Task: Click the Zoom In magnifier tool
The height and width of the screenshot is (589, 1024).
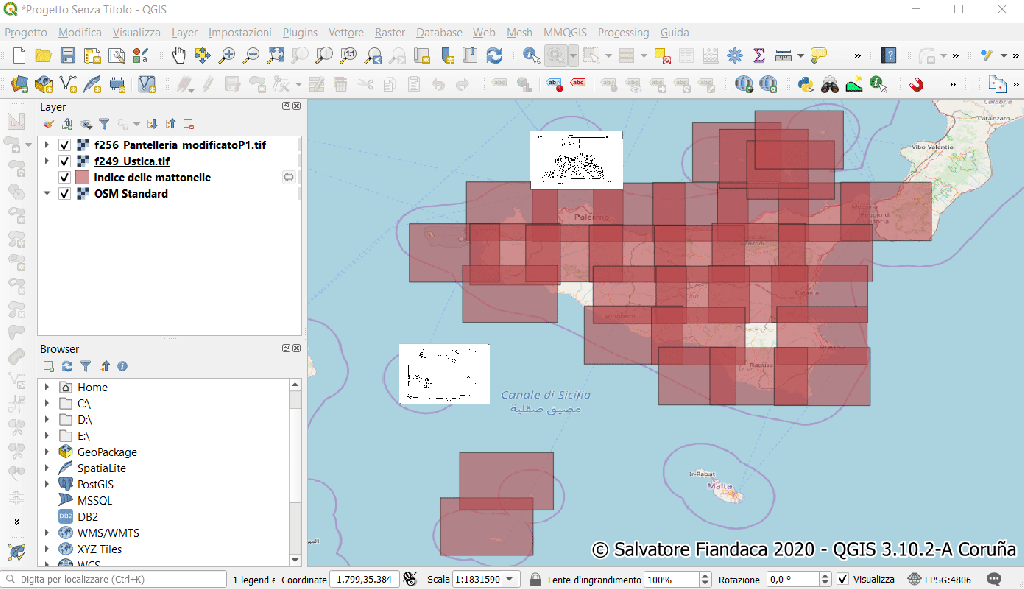Action: point(227,56)
